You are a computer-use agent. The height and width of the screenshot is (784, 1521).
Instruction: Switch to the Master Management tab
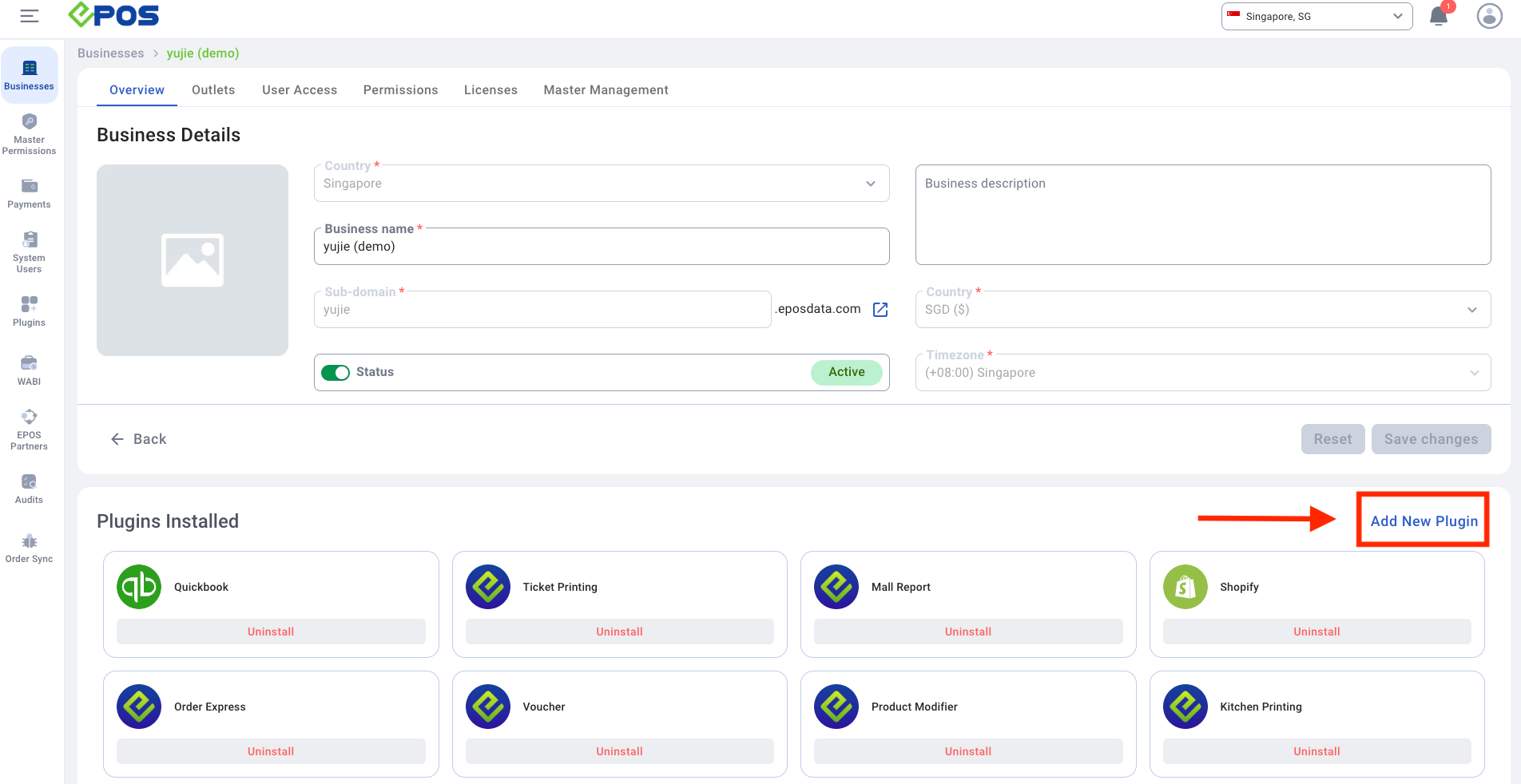pyautogui.click(x=606, y=90)
